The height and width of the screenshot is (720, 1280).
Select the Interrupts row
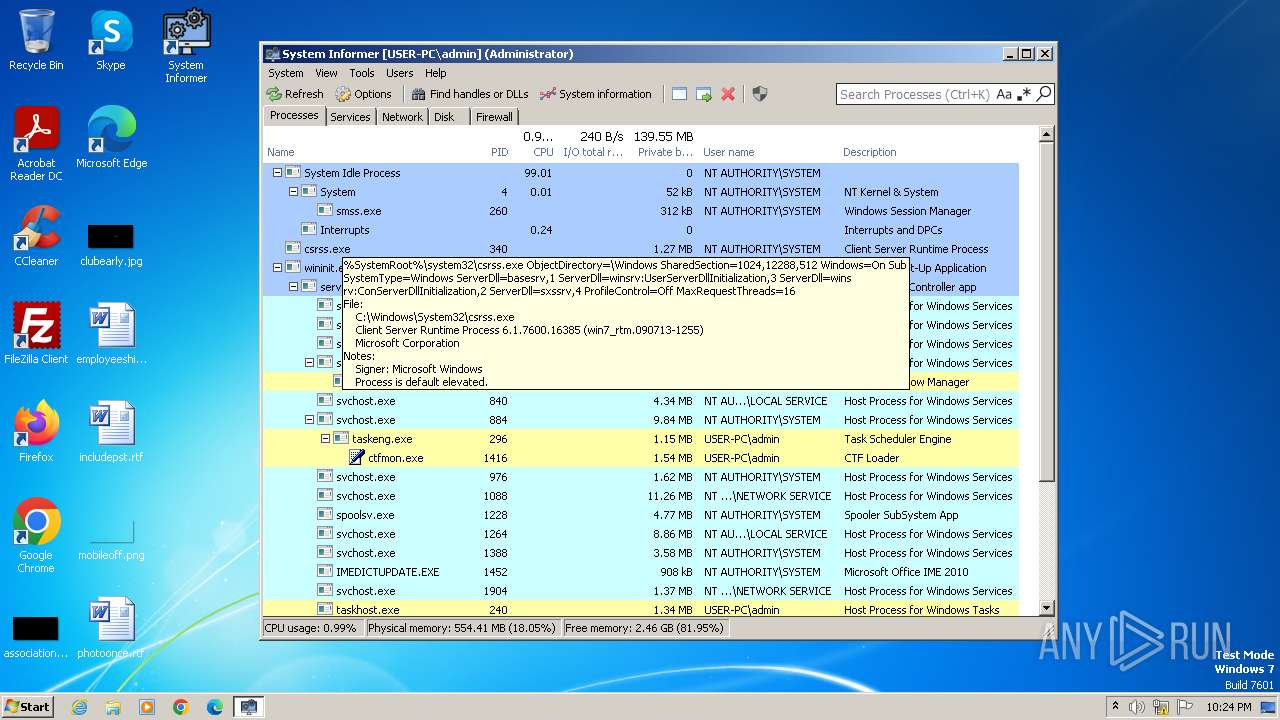(641, 230)
